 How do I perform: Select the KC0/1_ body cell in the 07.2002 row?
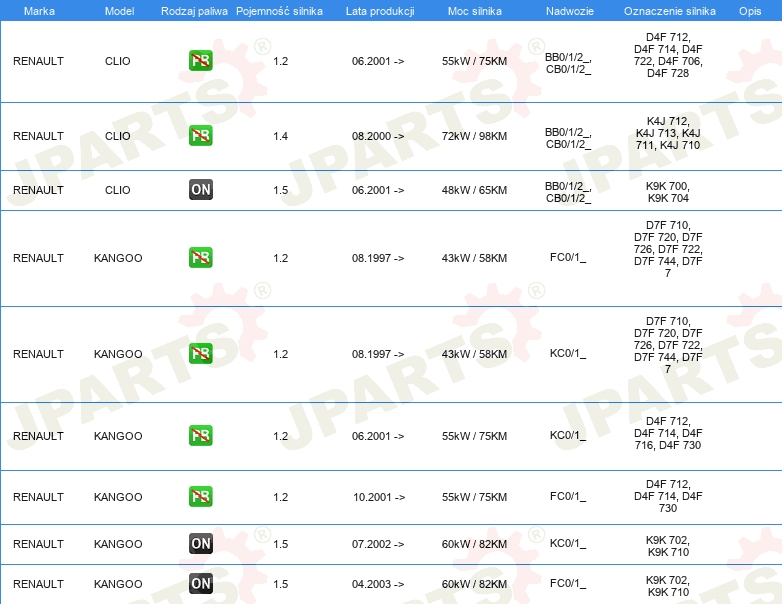coord(568,543)
